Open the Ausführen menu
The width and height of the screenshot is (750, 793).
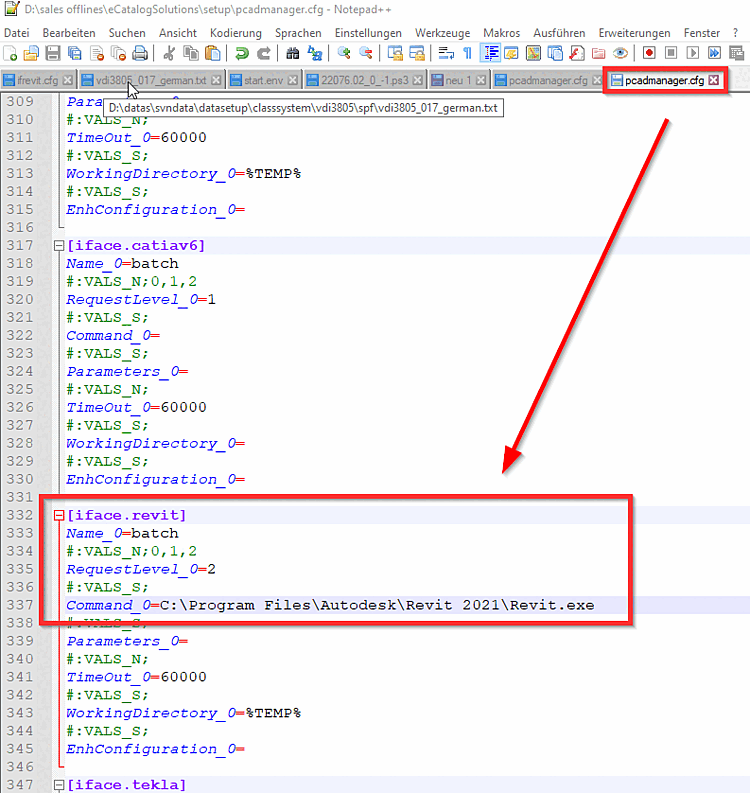(x=559, y=33)
